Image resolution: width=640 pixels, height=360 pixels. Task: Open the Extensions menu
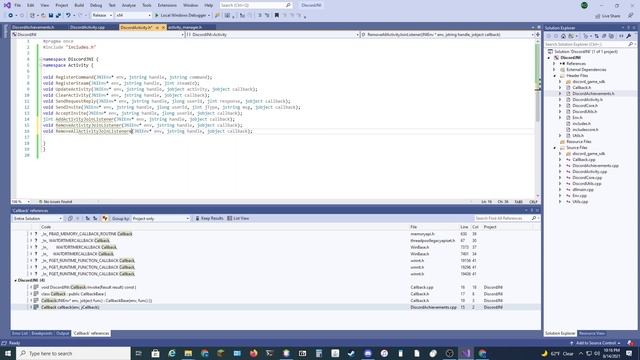coord(167,5)
